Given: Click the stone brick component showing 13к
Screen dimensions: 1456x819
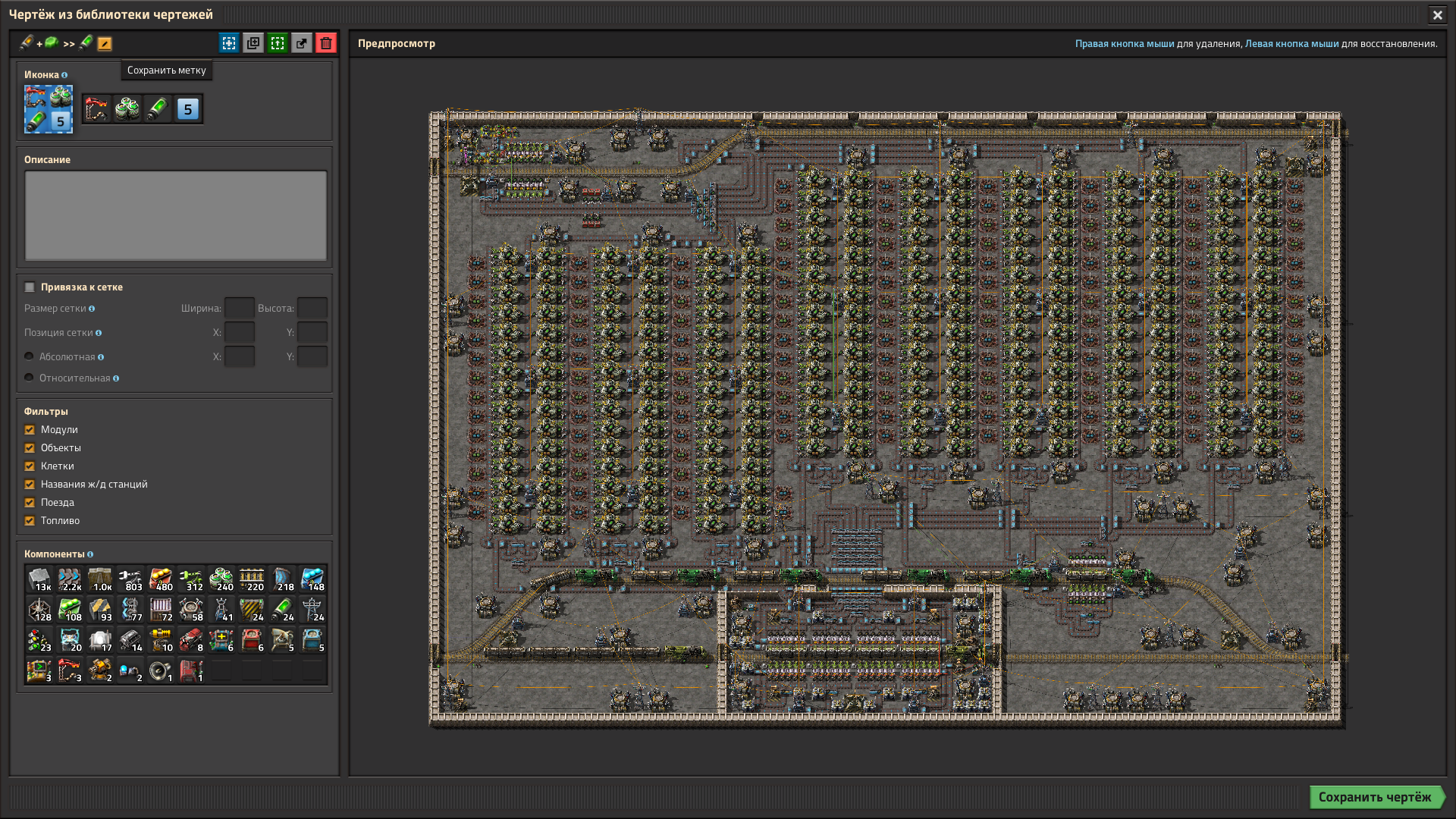Looking at the screenshot, I should coord(39,579).
